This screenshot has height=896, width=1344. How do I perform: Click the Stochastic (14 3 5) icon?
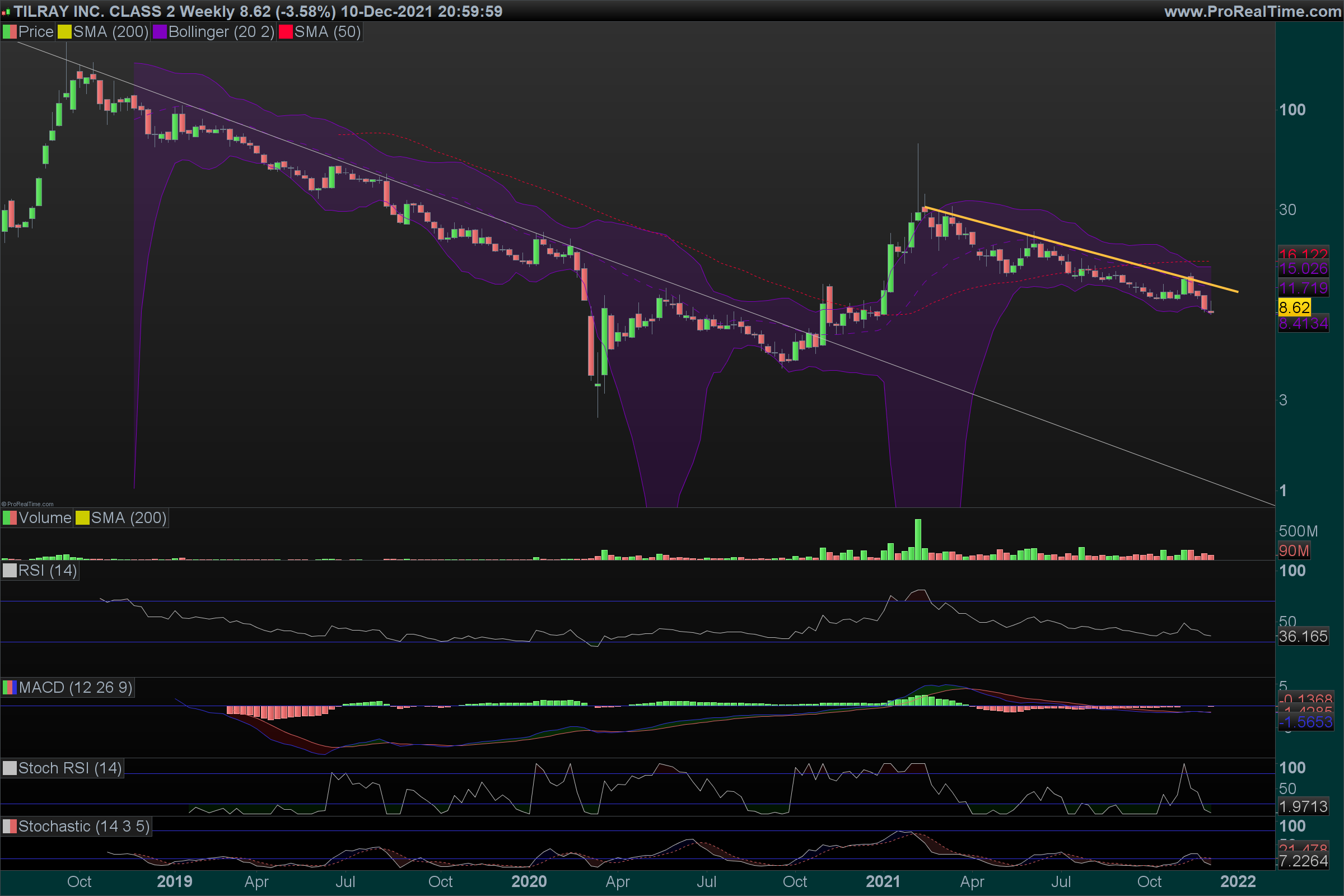pos(10,827)
